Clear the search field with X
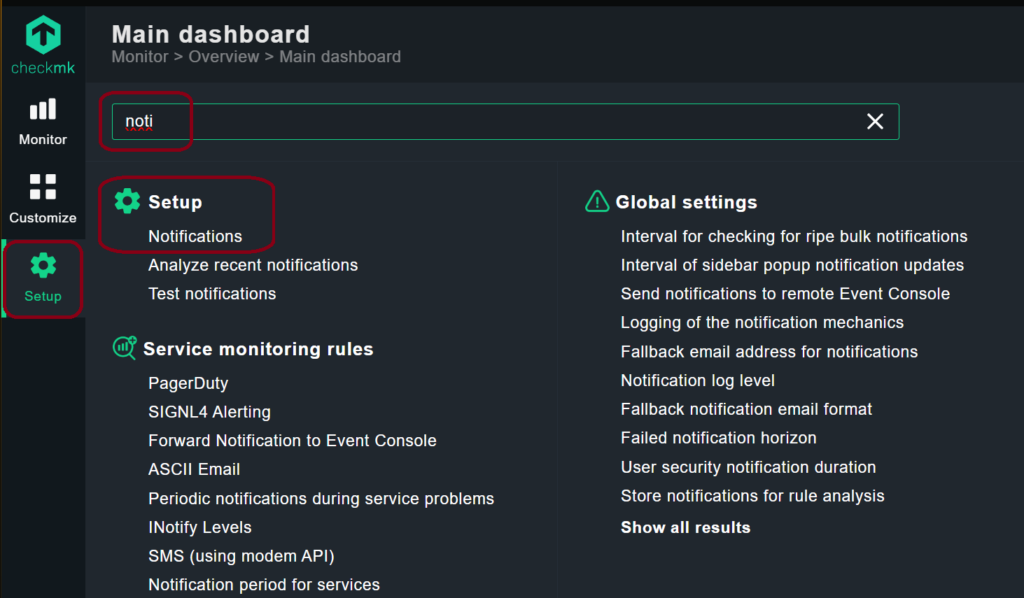Screen dimensions: 1024x598 [875, 121]
